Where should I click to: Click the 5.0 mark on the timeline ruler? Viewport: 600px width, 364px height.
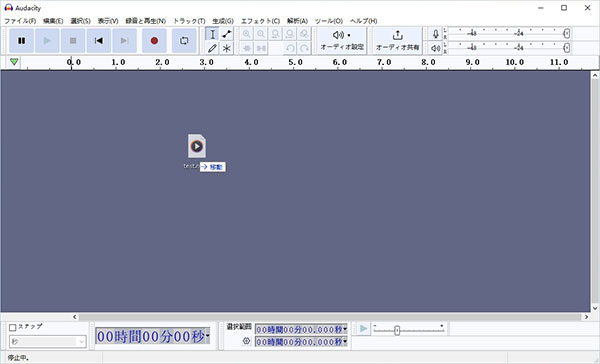(x=295, y=62)
